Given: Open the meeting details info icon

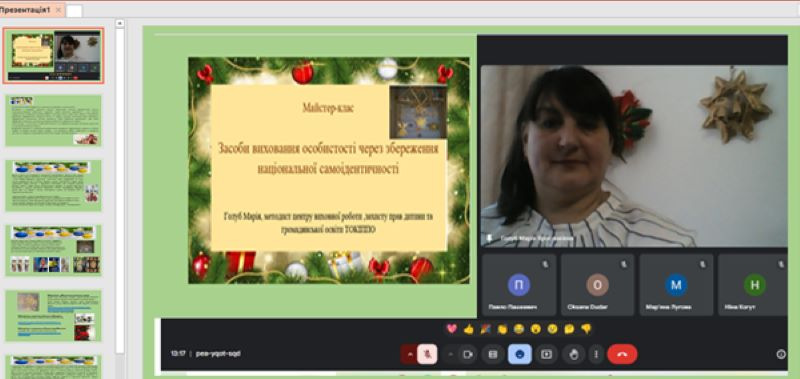Looking at the screenshot, I should tap(781, 354).
